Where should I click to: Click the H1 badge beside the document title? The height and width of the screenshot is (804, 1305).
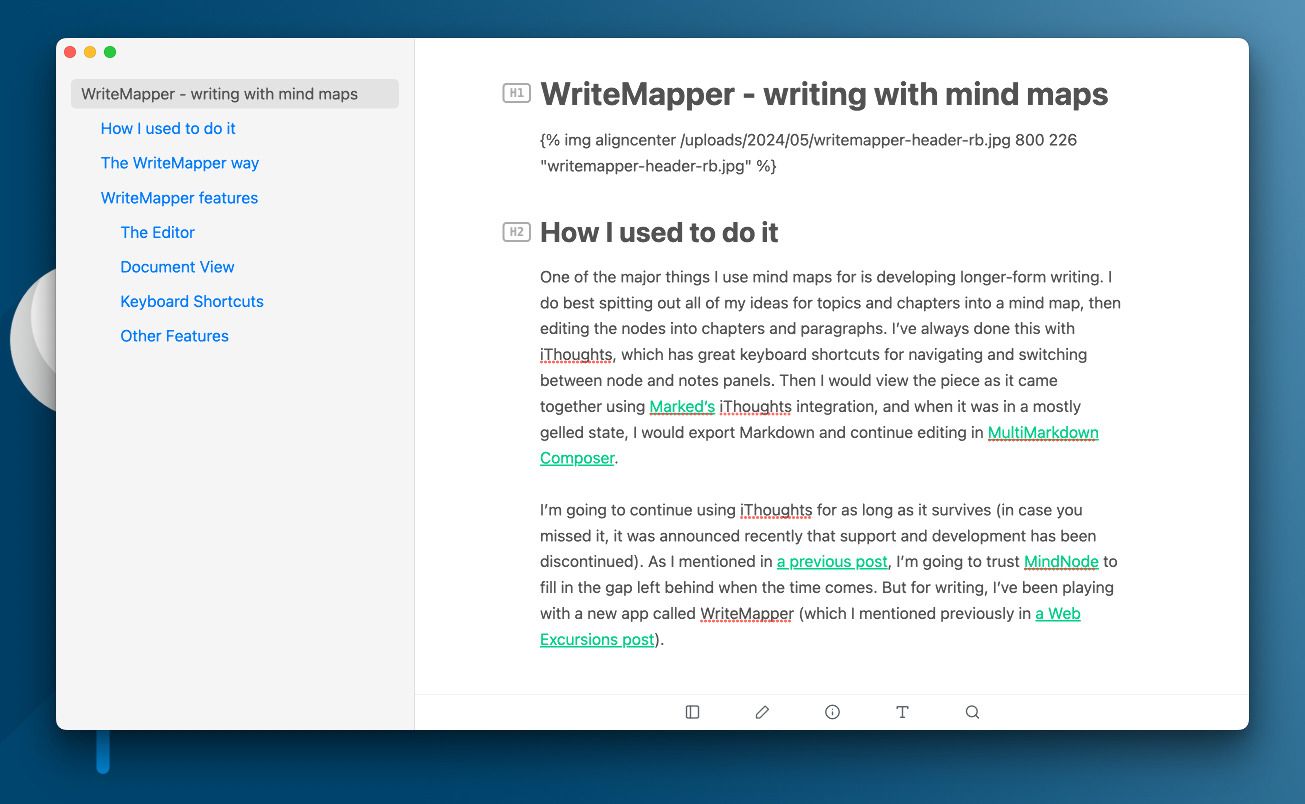(x=516, y=93)
